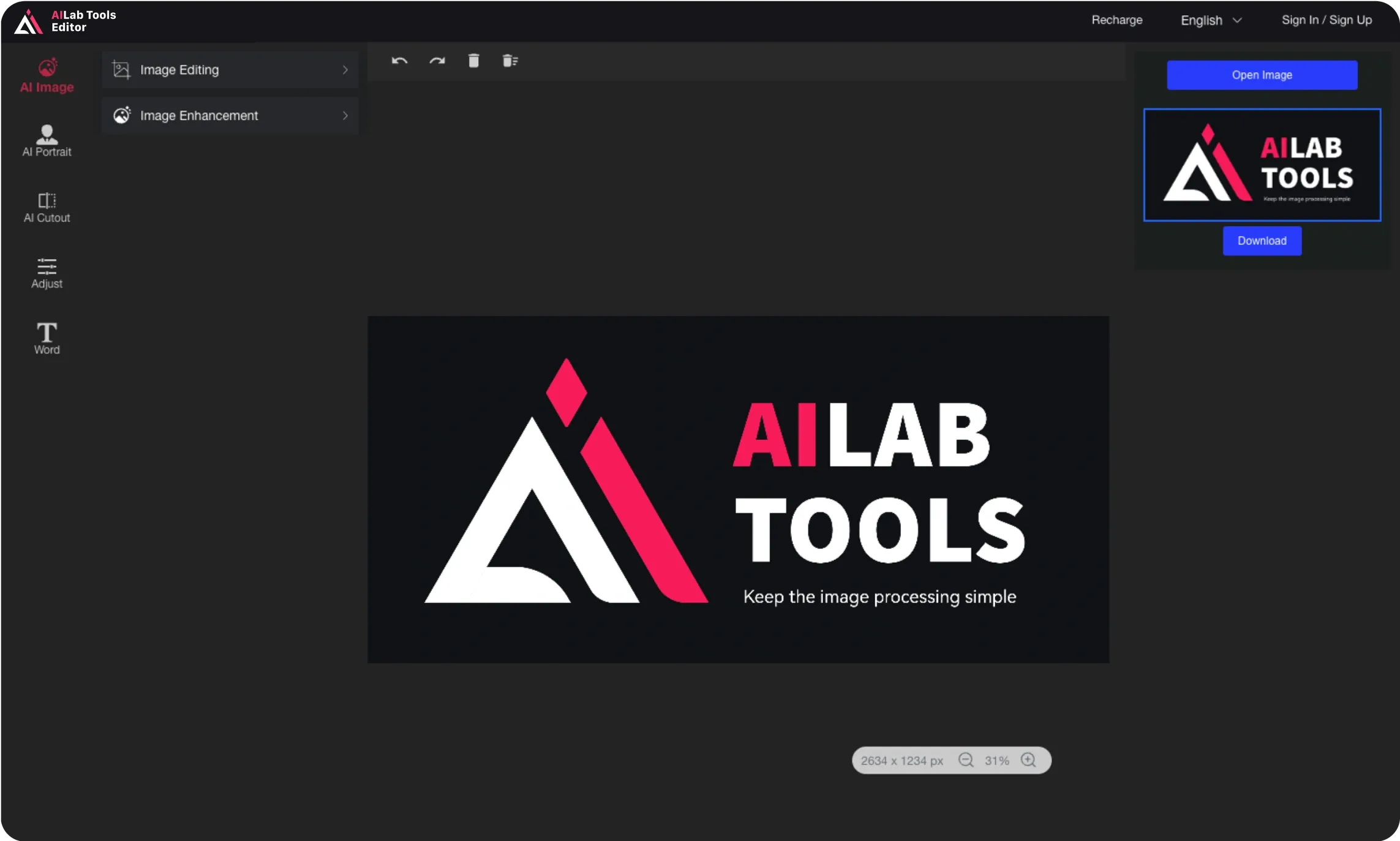This screenshot has height=841, width=1400.
Task: Open the Image Enhancement menu
Action: [230, 115]
